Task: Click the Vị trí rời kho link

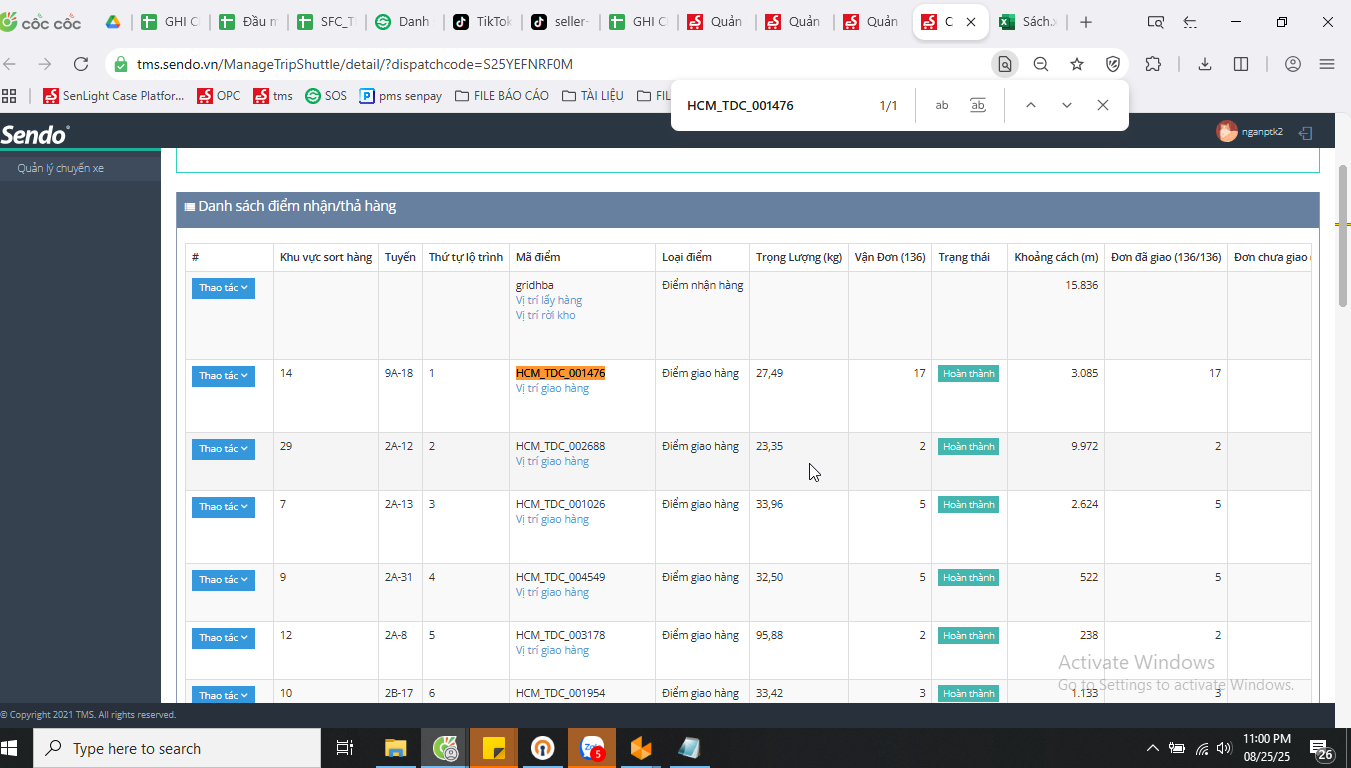Action: pos(545,315)
